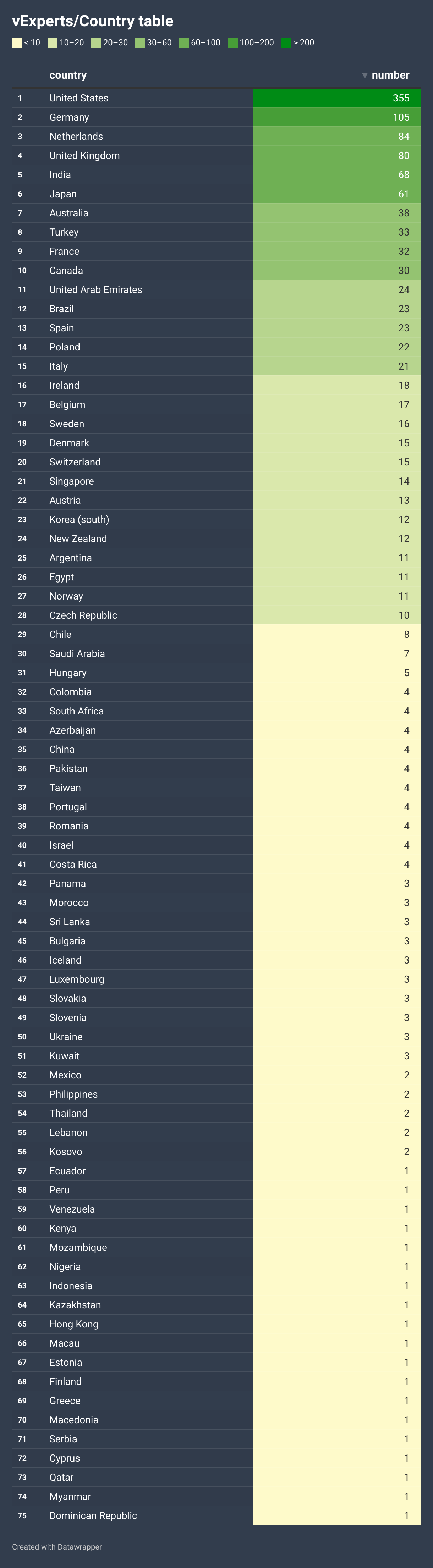Image resolution: width=433 pixels, height=1568 pixels.
Task: Select the '60–100' legend swatch
Action: click(x=183, y=43)
